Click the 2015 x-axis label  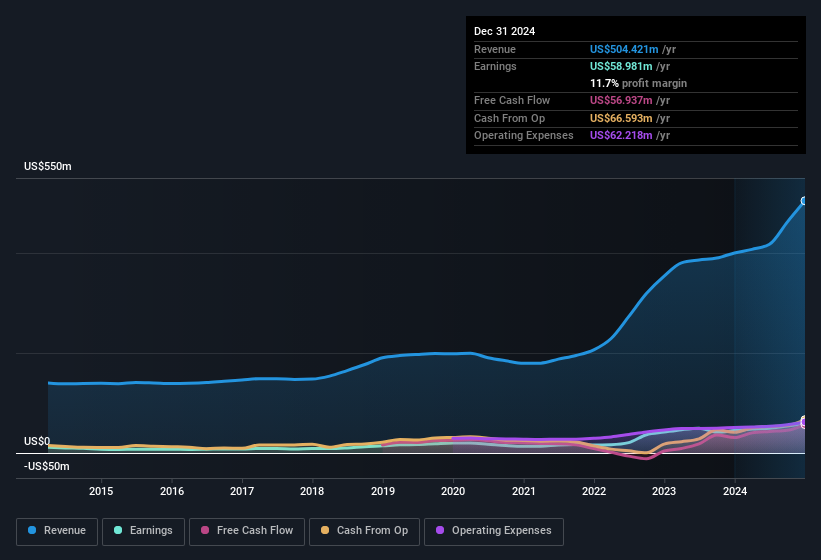[x=101, y=491]
